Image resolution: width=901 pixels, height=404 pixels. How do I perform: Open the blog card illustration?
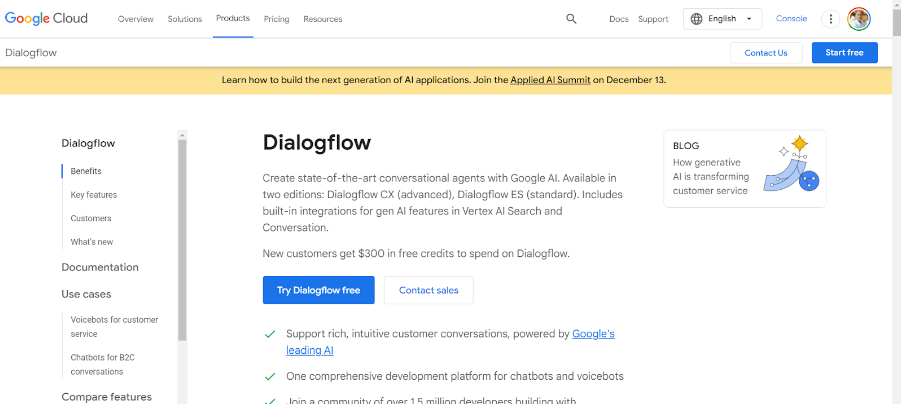(x=791, y=165)
